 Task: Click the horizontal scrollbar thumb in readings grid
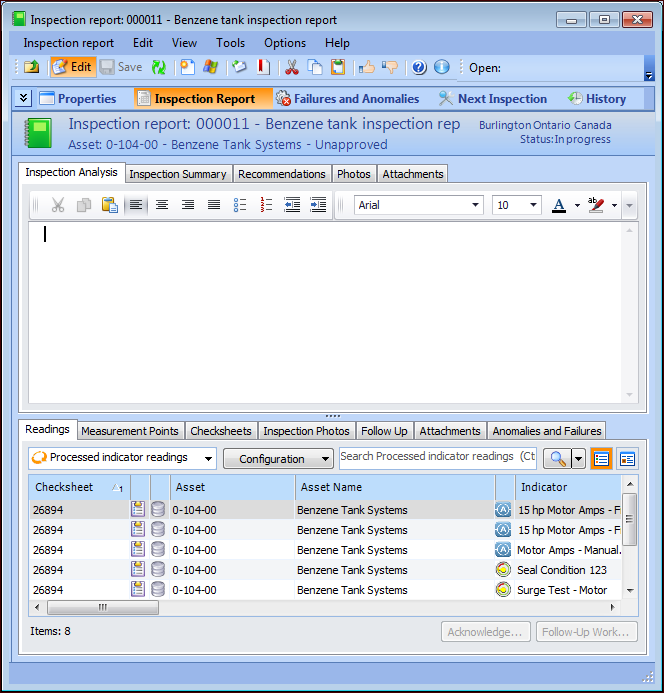(103, 607)
